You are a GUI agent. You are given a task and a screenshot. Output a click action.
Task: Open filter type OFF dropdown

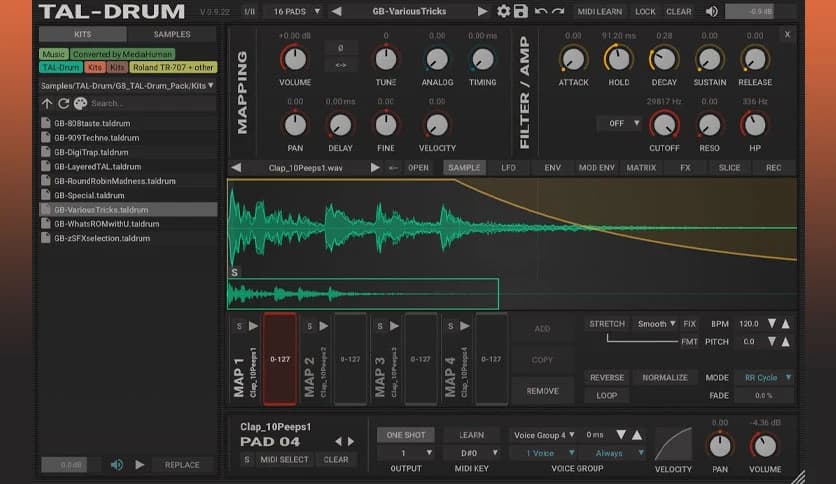click(621, 123)
